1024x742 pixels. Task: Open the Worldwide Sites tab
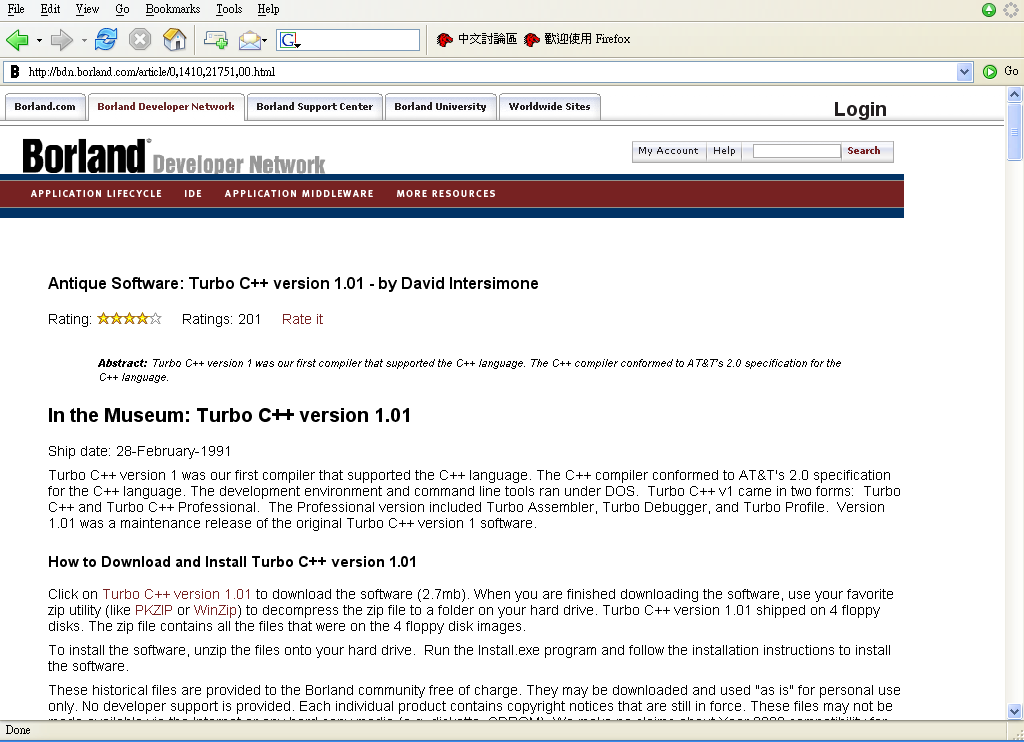pyautogui.click(x=549, y=106)
